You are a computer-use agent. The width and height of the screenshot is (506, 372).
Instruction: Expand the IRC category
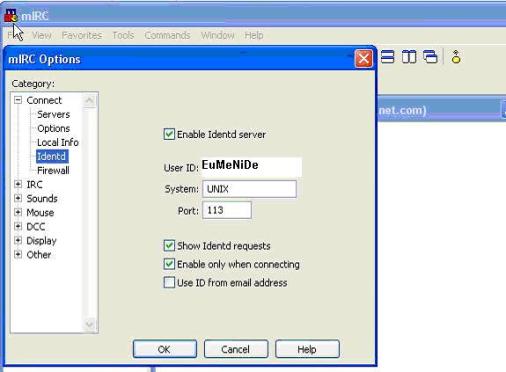coord(18,184)
